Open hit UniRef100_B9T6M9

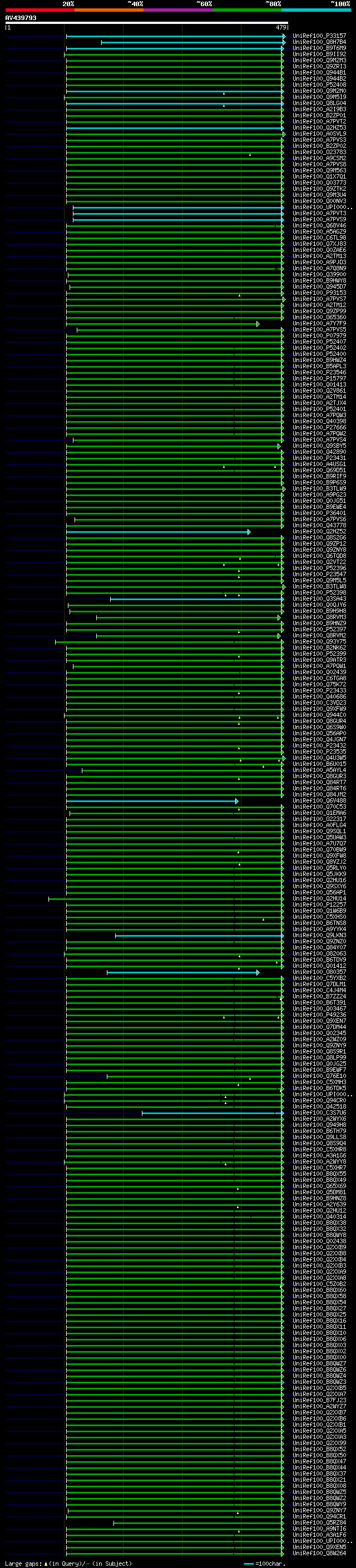[319, 48]
